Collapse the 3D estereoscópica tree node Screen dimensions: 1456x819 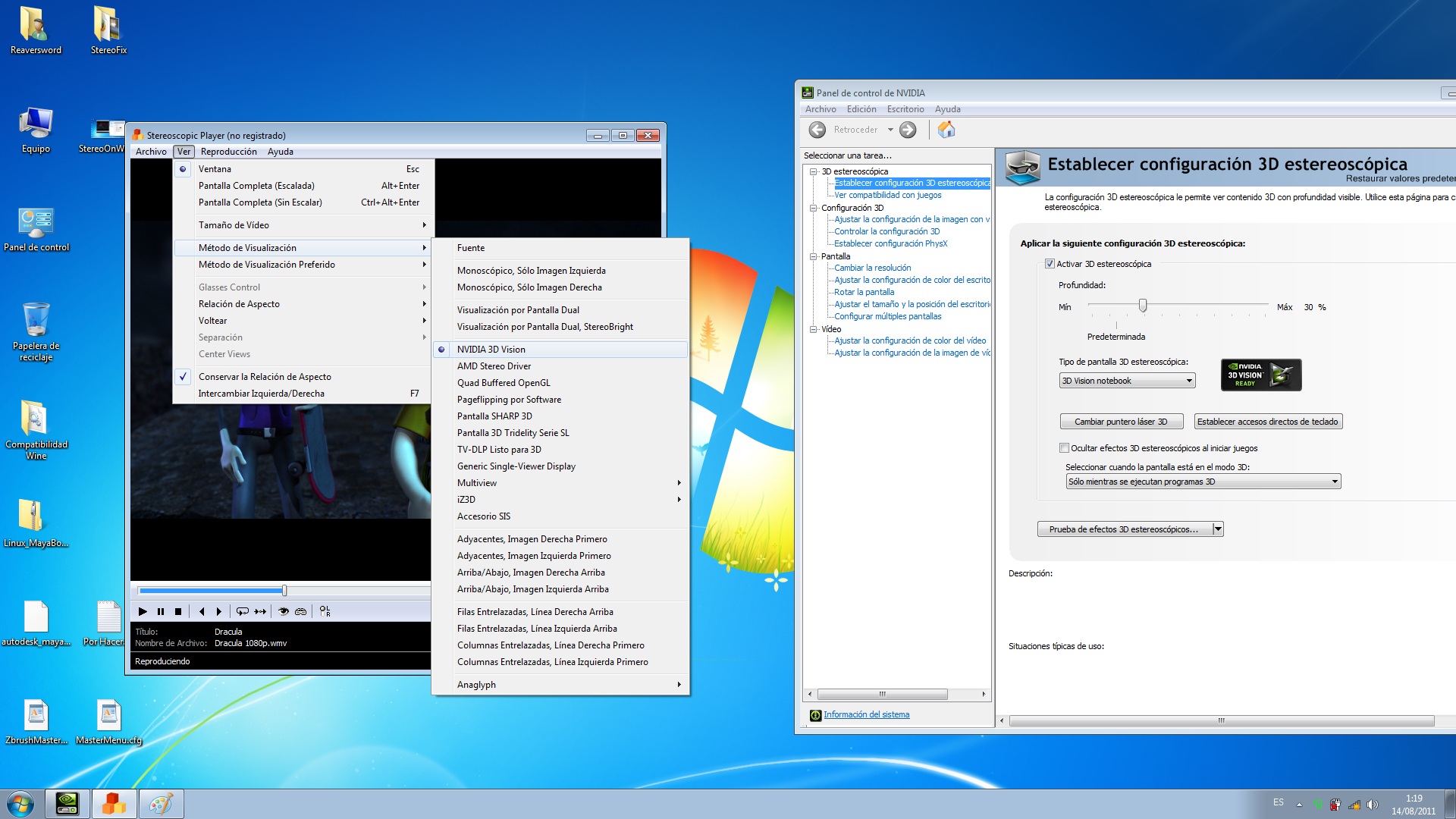pyautogui.click(x=813, y=171)
